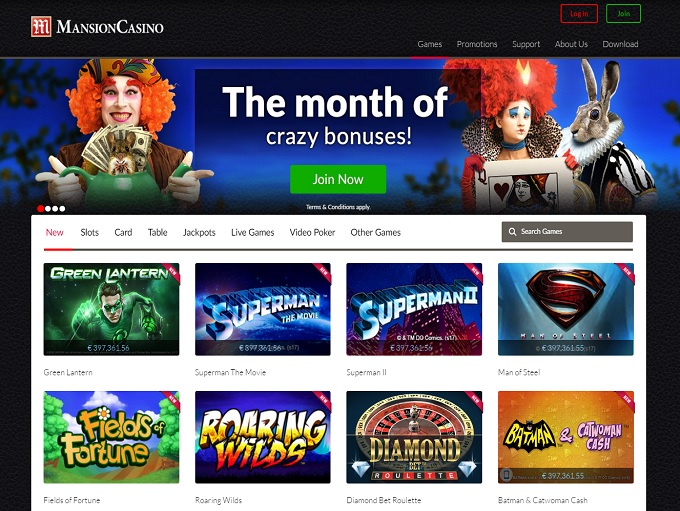Select the last carousel dot
The image size is (680, 511).
tap(62, 209)
